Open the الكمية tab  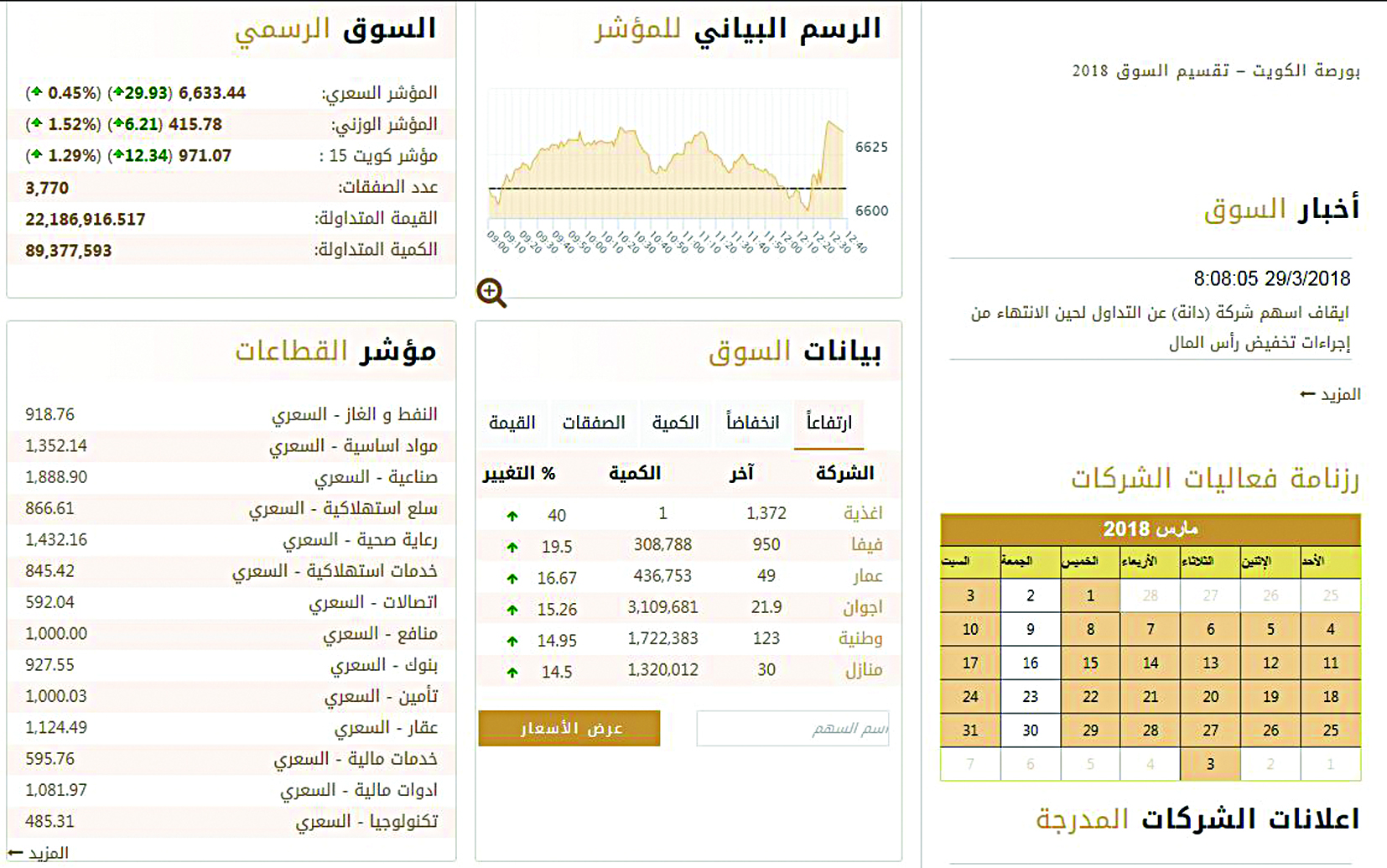point(676,424)
